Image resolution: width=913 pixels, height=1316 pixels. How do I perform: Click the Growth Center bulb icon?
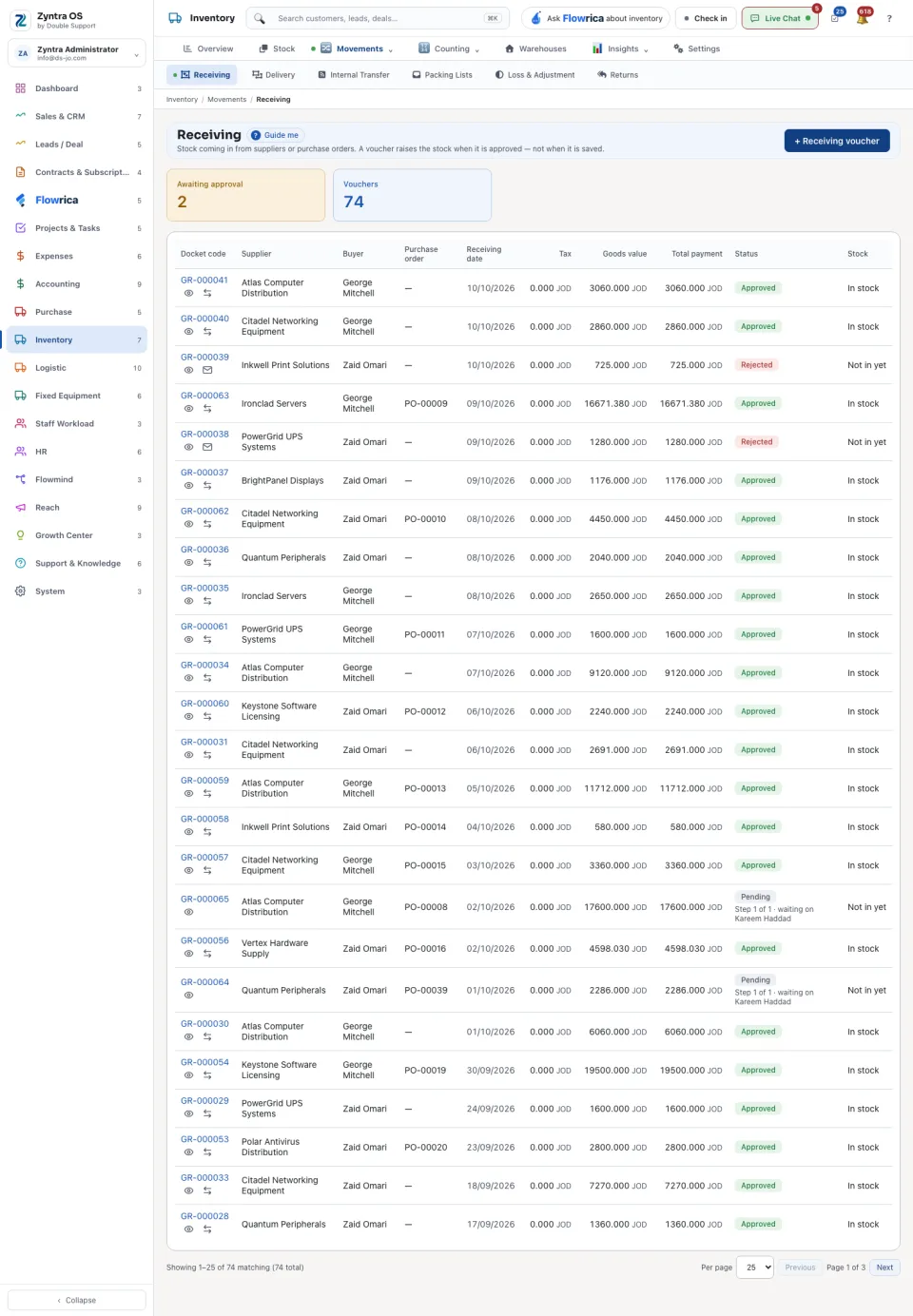tap(20, 535)
